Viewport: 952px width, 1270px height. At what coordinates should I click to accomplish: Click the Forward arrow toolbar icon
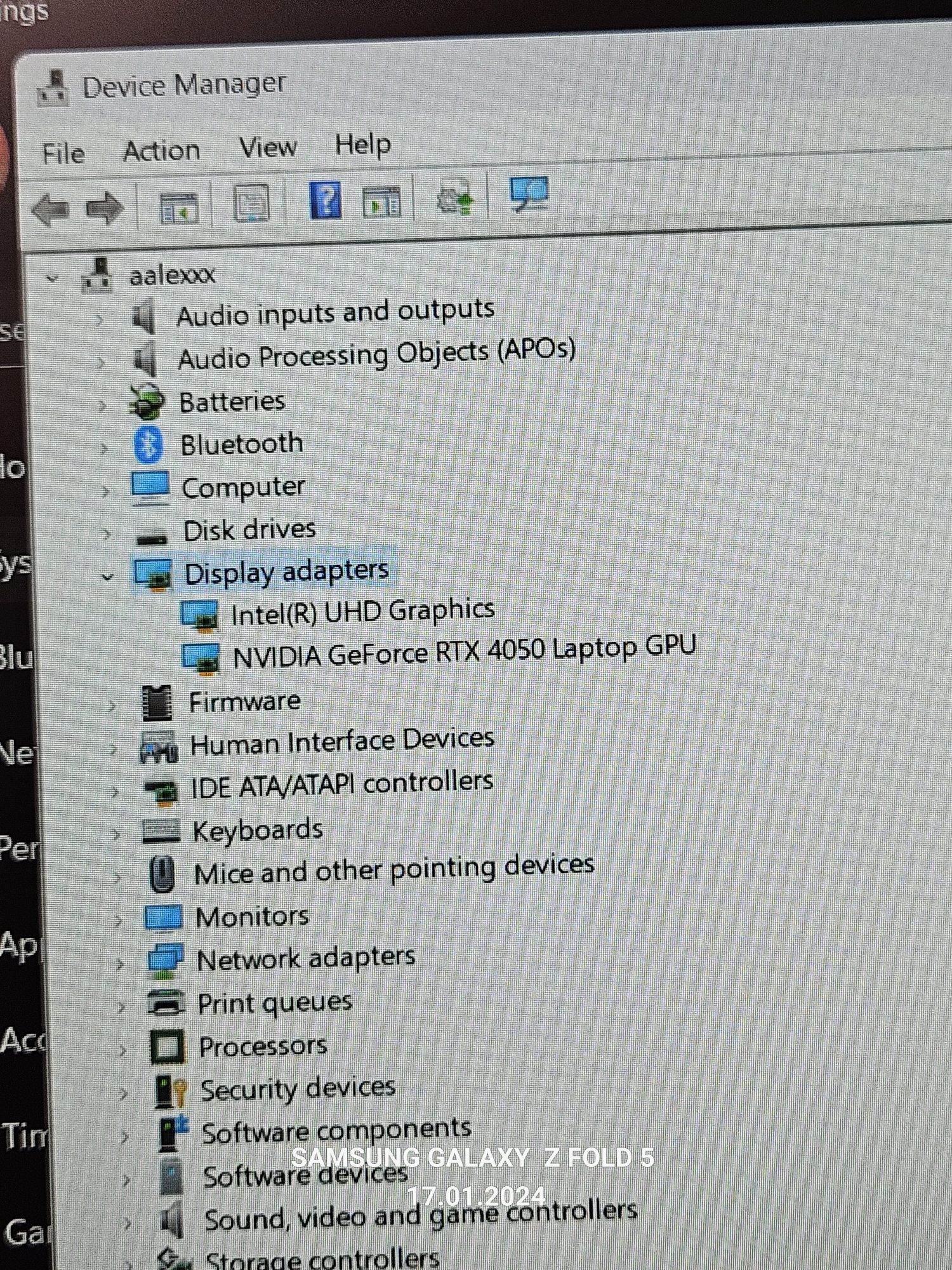[x=104, y=208]
